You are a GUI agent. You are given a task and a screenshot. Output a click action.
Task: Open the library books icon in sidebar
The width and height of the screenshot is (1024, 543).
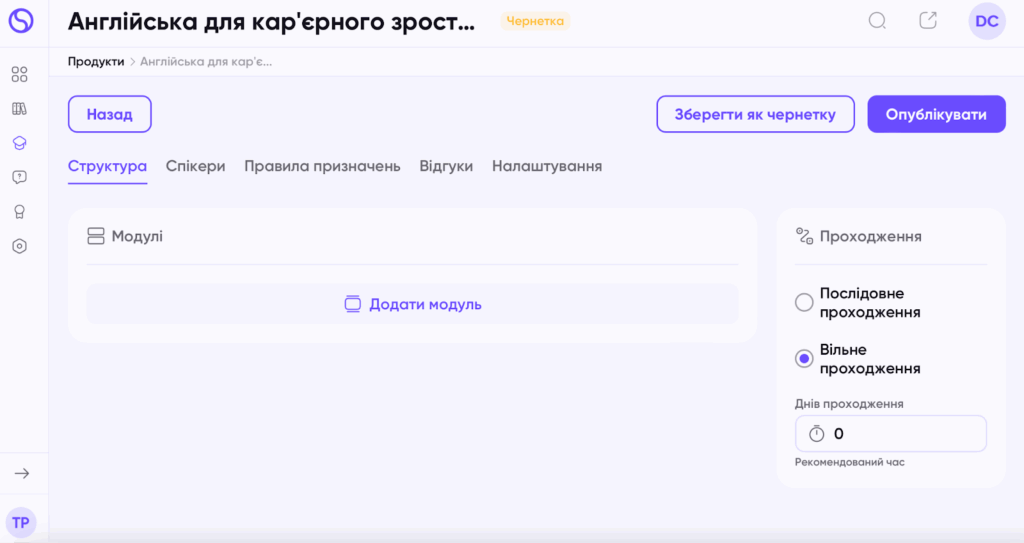[x=20, y=108]
